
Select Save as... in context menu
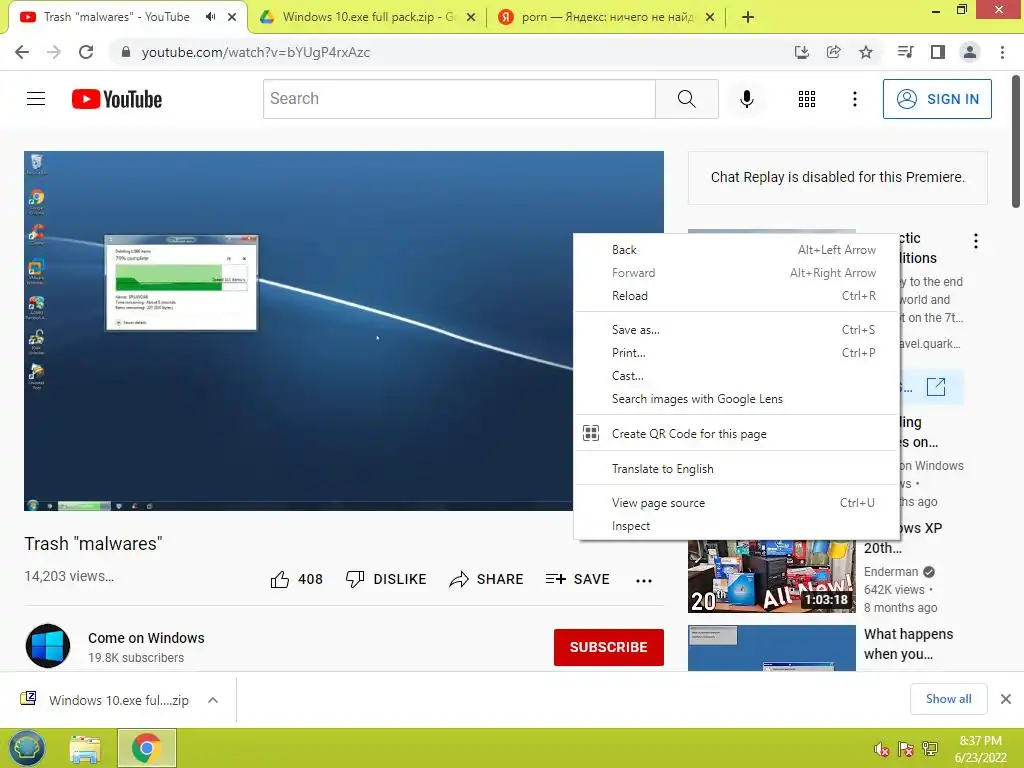coord(737,330)
